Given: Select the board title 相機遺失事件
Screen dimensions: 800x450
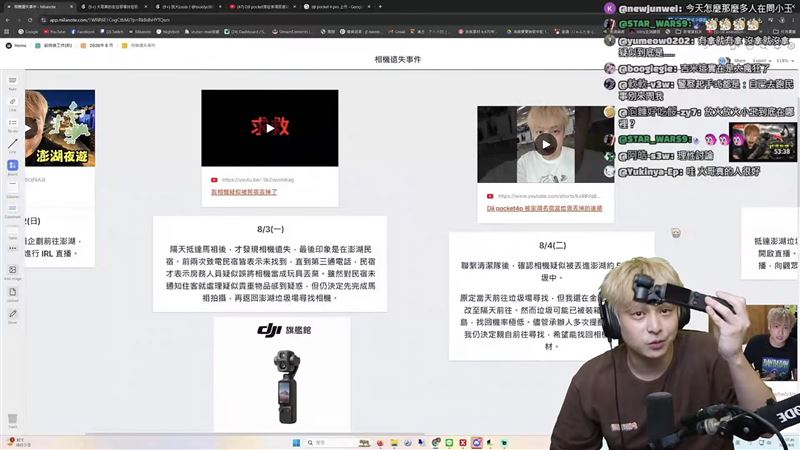Looking at the screenshot, I should [x=397, y=59].
